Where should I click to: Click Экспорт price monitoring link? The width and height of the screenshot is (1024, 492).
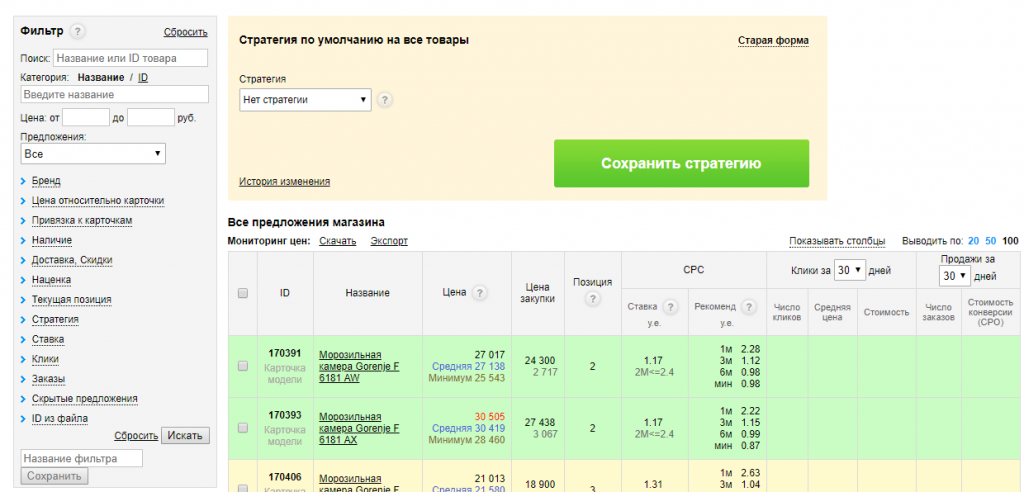coord(389,240)
